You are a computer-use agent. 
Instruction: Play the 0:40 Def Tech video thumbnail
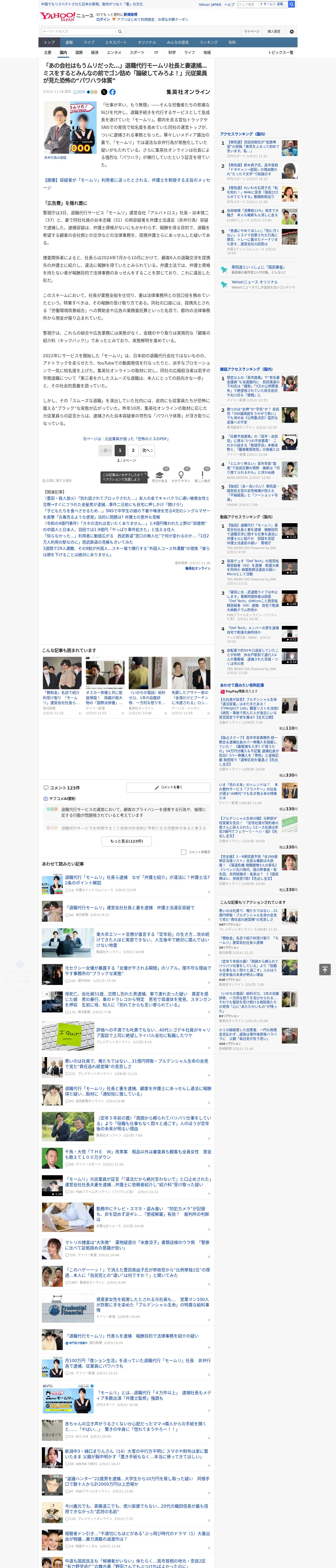coord(290,567)
